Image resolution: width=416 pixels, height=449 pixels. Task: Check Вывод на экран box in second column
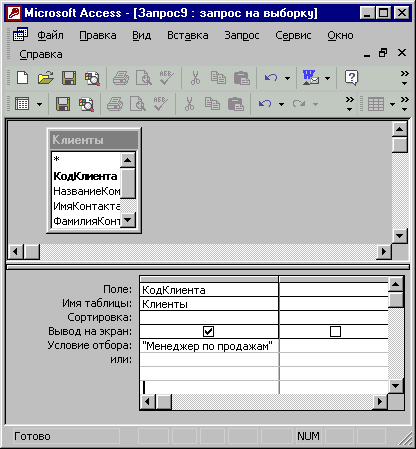(335, 331)
